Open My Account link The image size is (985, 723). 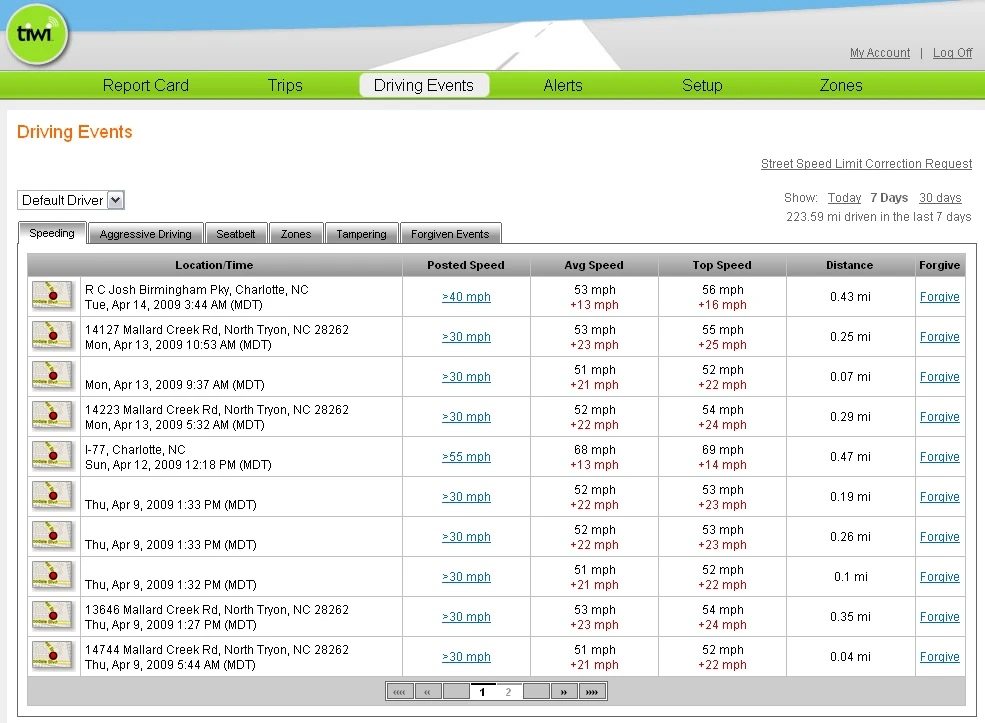880,53
